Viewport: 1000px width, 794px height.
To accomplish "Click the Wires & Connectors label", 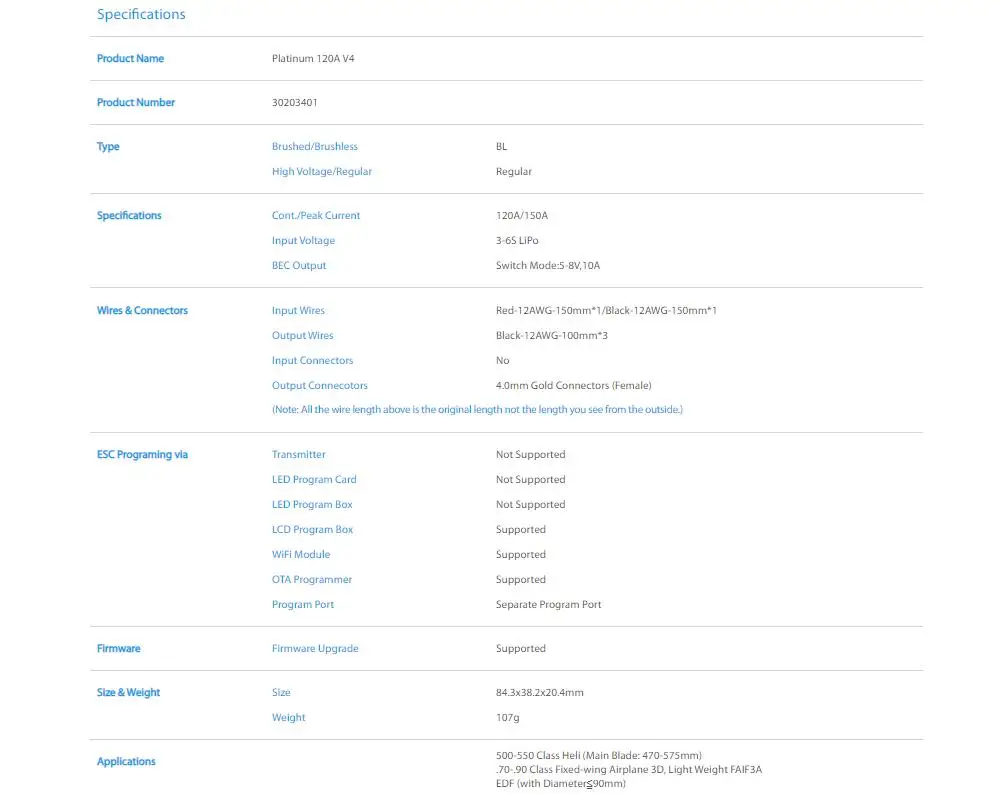I will coord(142,311).
